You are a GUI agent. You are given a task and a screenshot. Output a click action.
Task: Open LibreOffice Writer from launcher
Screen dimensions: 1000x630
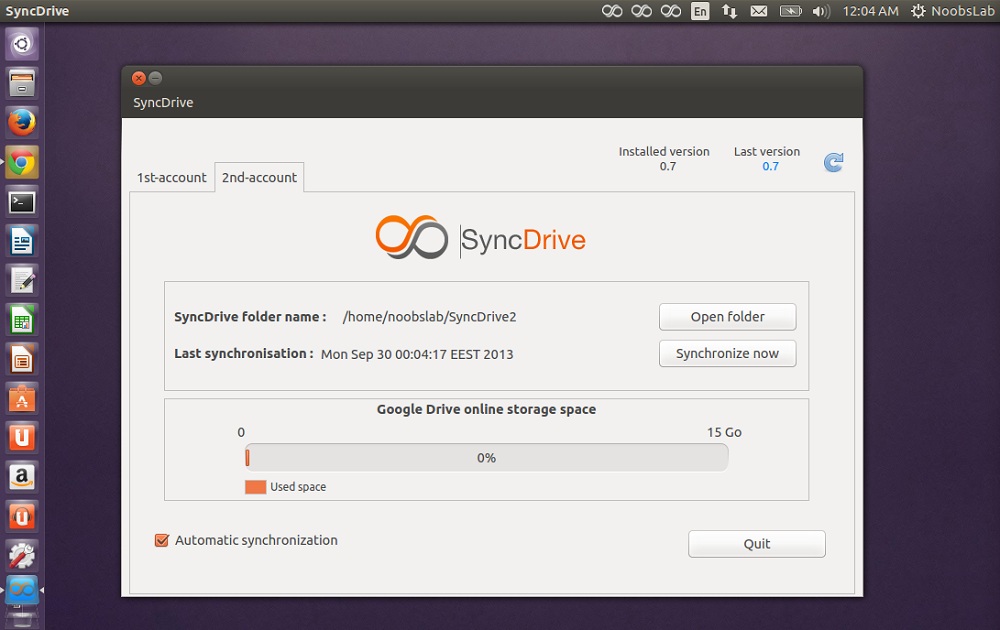22,242
